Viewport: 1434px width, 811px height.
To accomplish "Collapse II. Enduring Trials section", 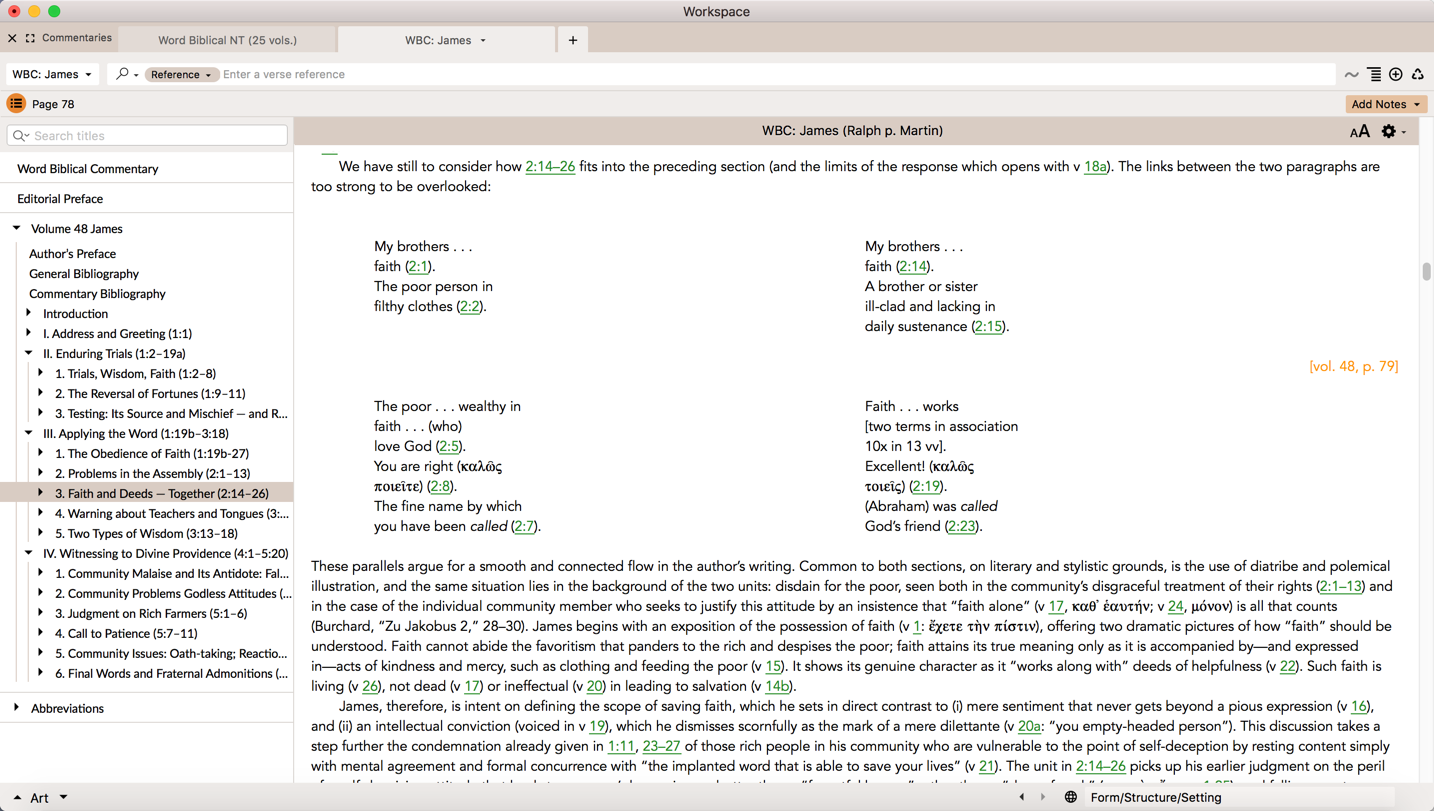I will click(29, 353).
